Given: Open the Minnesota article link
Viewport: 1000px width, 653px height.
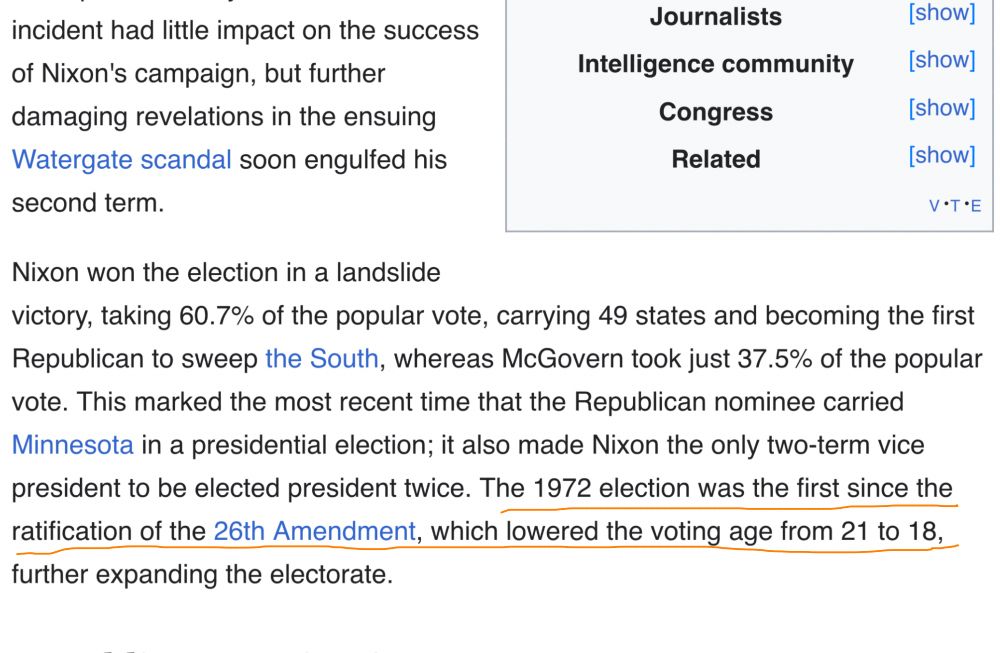Looking at the screenshot, I should [73, 444].
